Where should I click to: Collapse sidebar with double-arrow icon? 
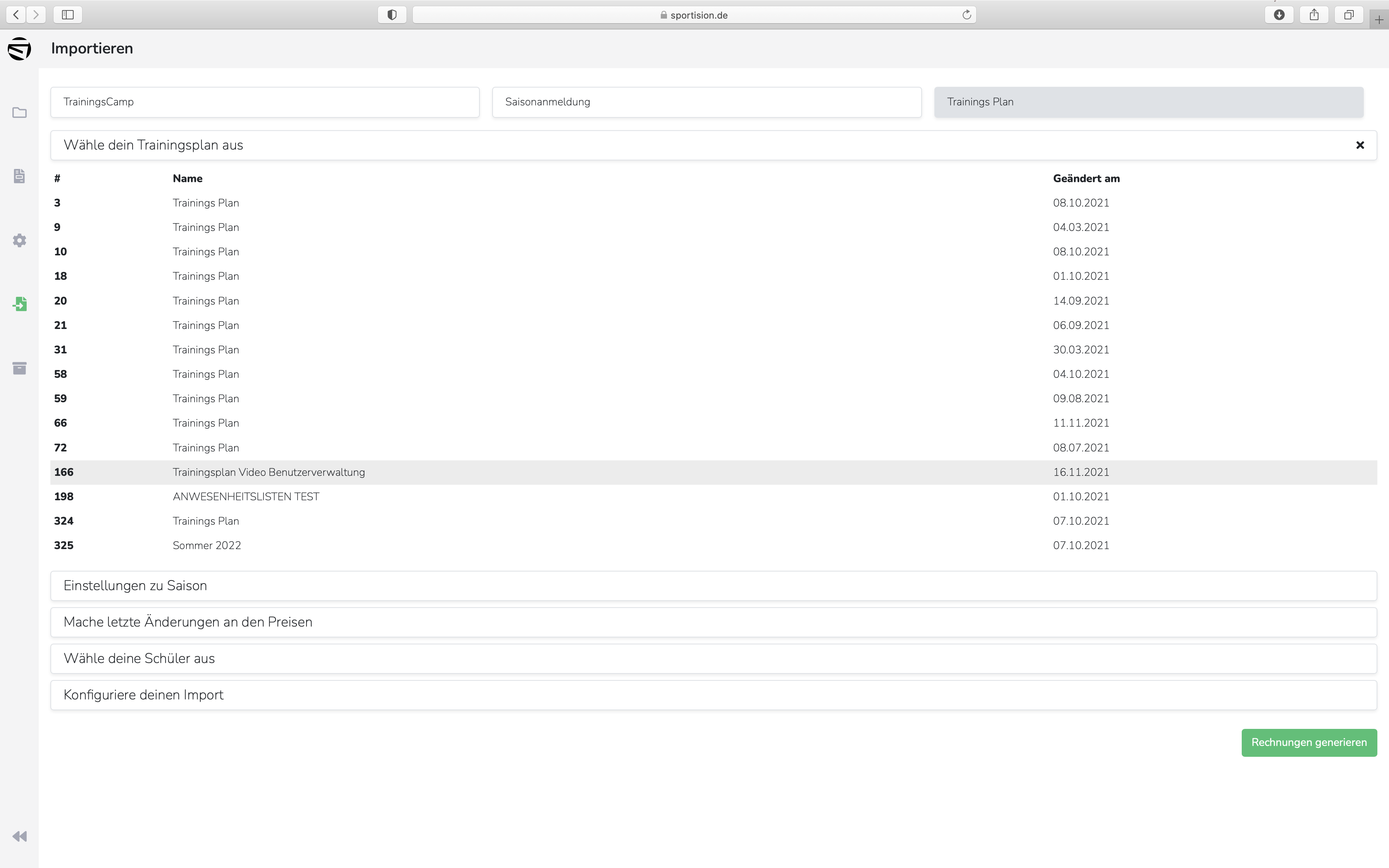(x=19, y=837)
